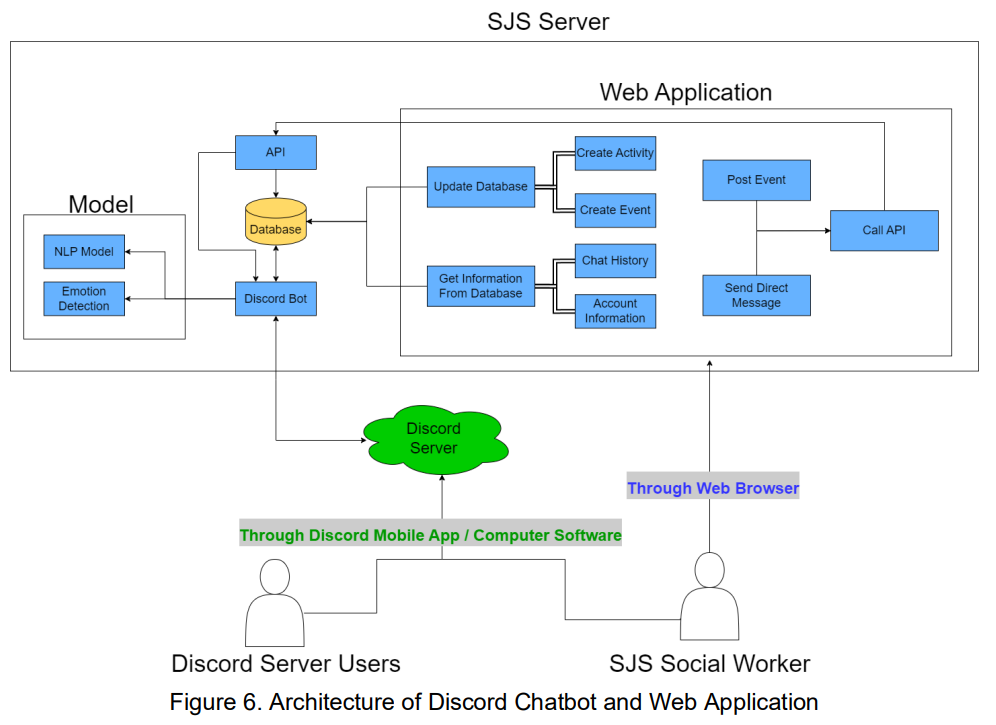
Task: Click the Emotion Detection block
Action: tap(84, 299)
